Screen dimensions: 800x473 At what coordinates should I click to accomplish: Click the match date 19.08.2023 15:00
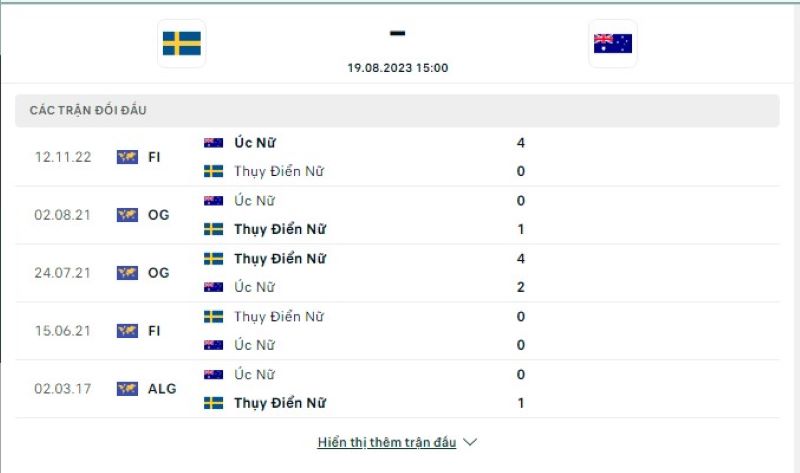[x=397, y=68]
